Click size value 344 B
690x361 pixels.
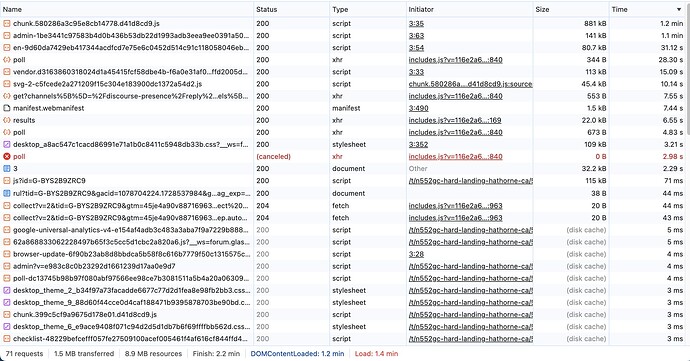tap(596, 60)
